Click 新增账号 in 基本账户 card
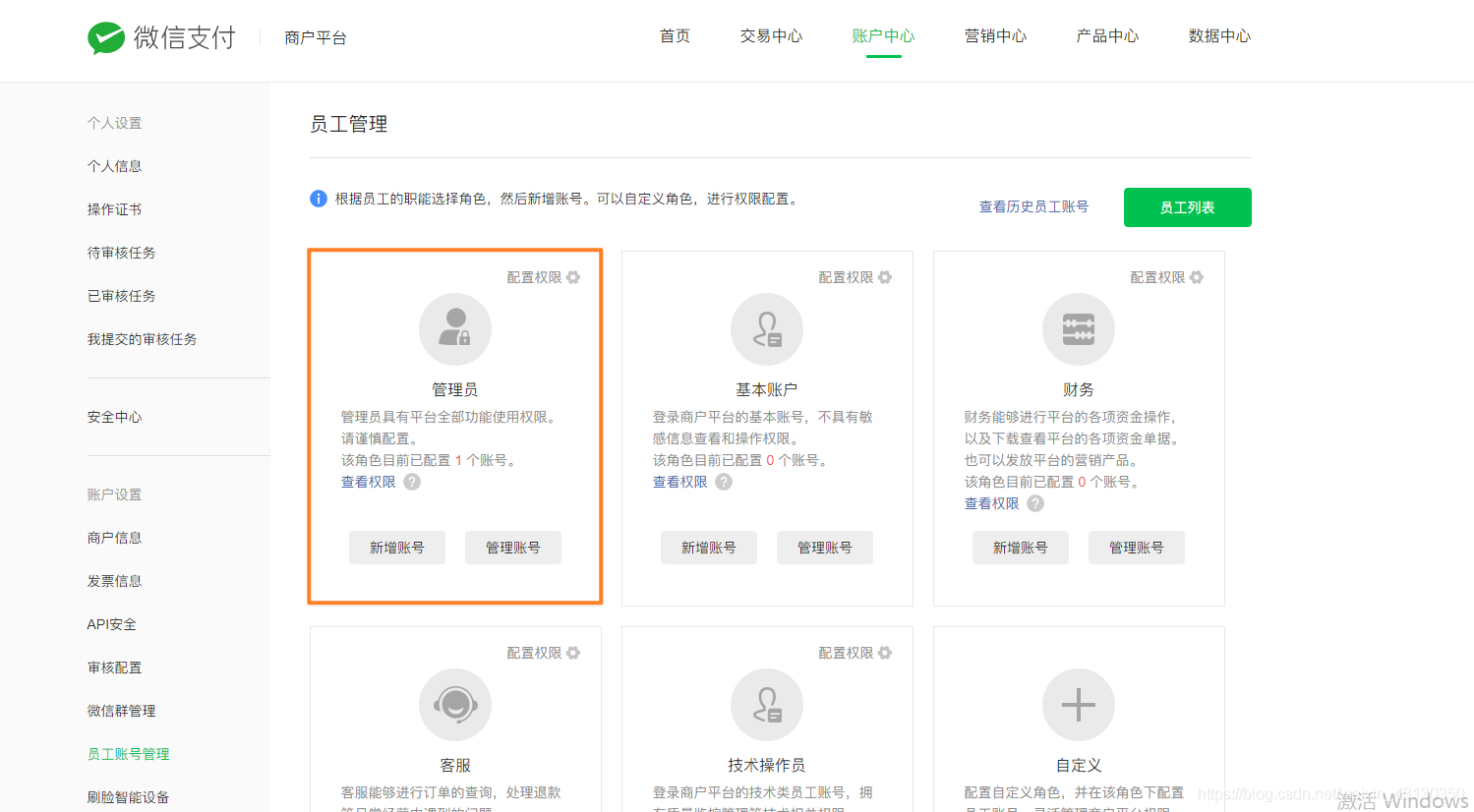This screenshot has width=1474, height=812. click(709, 548)
